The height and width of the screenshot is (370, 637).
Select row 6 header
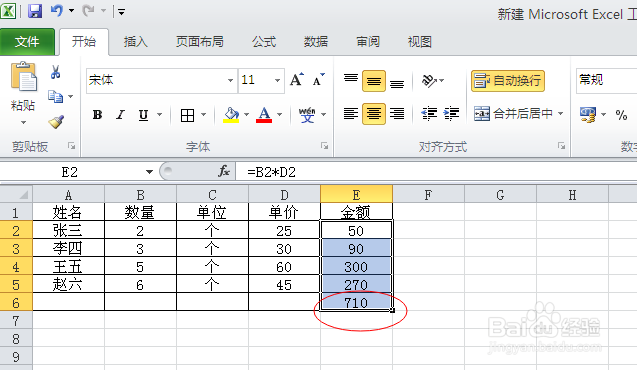click(16, 303)
